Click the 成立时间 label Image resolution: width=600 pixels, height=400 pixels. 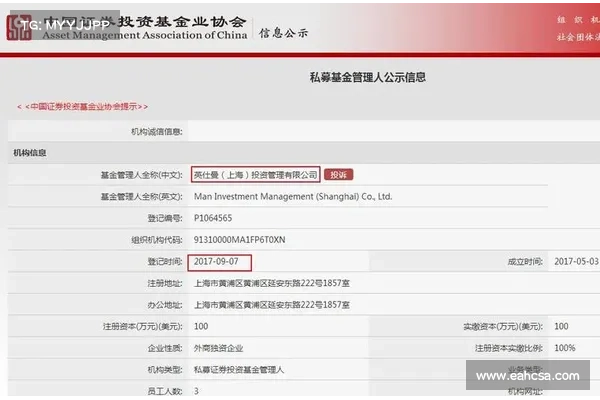[525, 261]
